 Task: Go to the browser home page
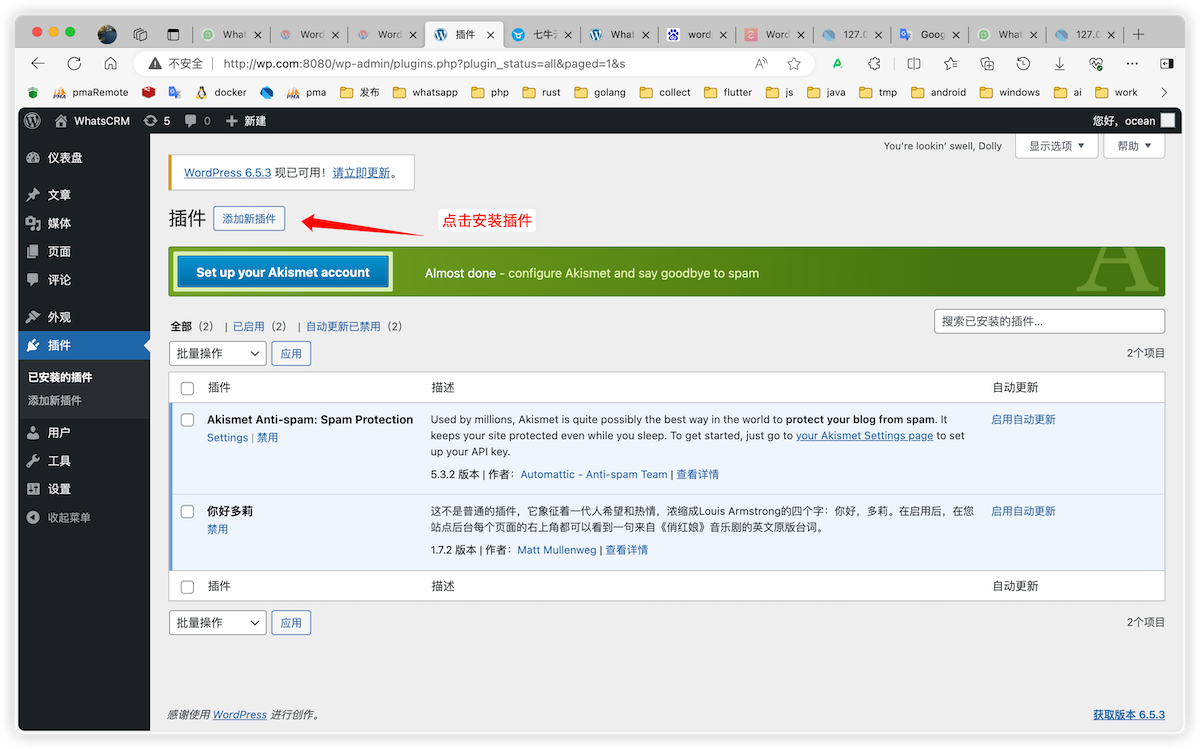pos(110,63)
